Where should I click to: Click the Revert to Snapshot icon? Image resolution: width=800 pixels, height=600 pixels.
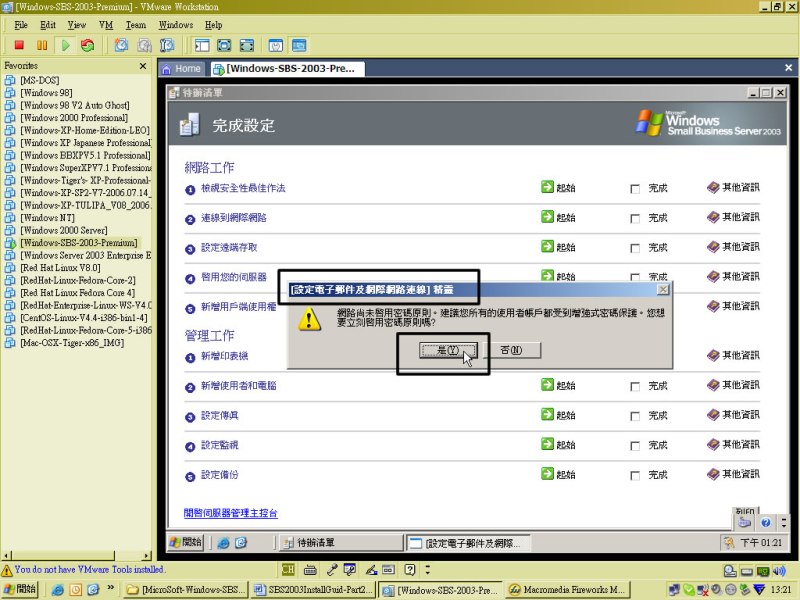[x=144, y=45]
